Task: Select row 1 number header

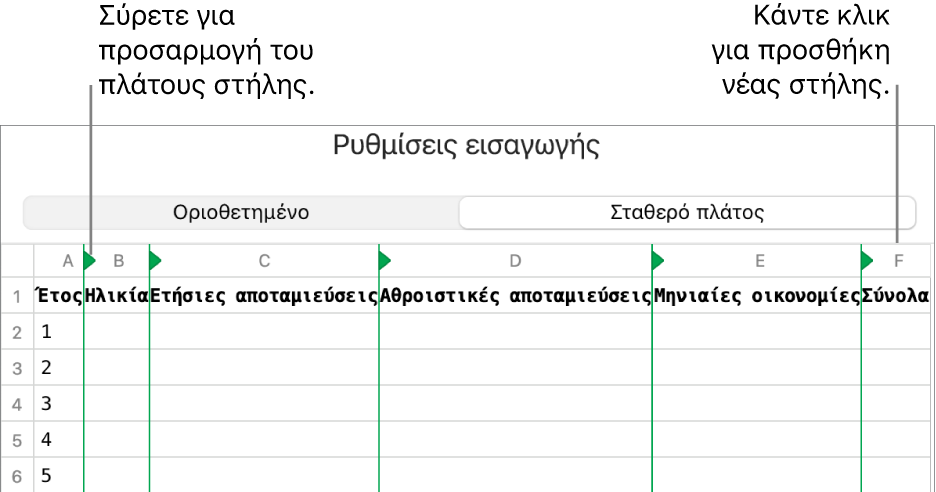Action: pyautogui.click(x=16, y=295)
